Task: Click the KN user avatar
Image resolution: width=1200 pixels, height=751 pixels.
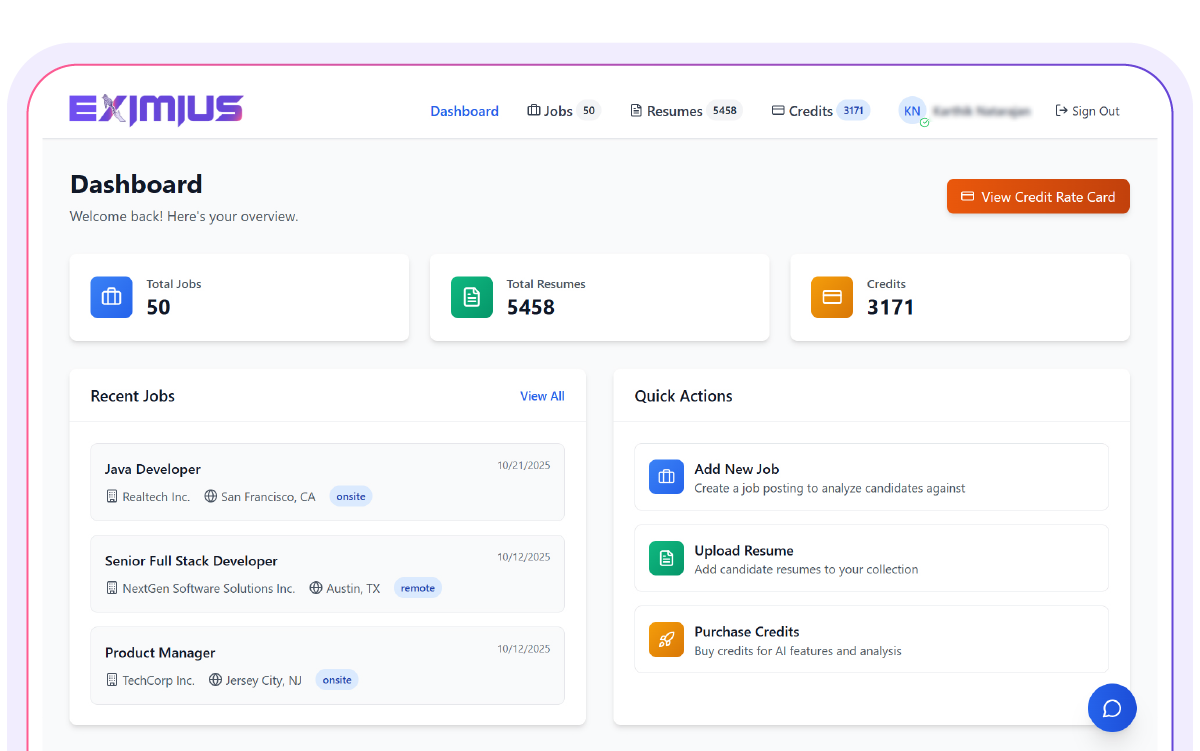Action: pos(912,111)
